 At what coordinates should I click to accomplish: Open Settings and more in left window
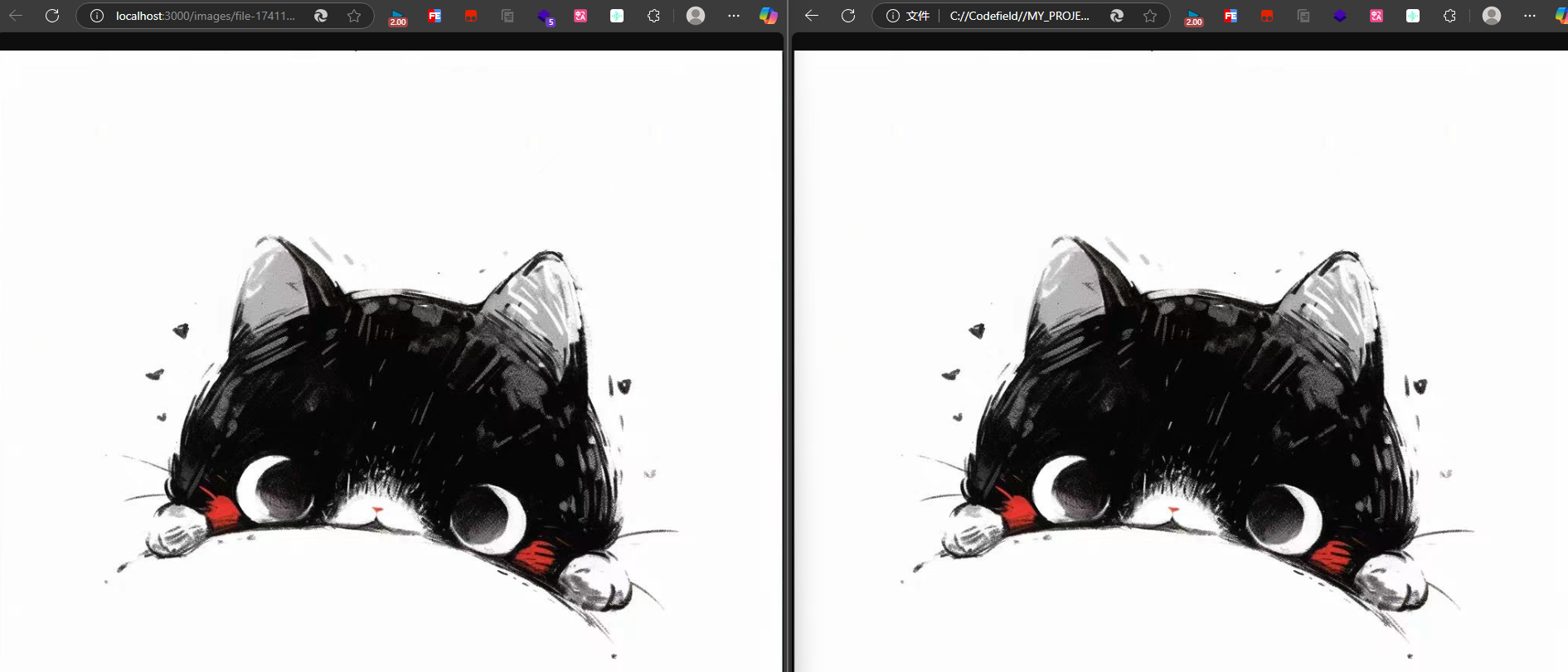[733, 16]
